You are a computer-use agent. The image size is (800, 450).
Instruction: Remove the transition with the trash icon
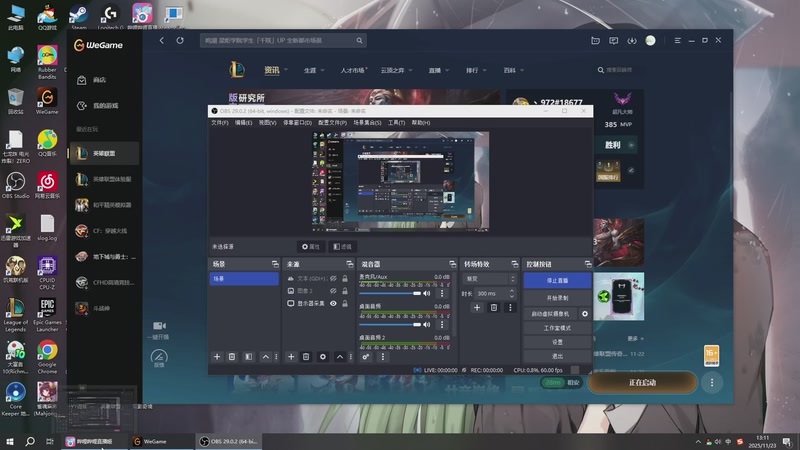pyautogui.click(x=493, y=308)
